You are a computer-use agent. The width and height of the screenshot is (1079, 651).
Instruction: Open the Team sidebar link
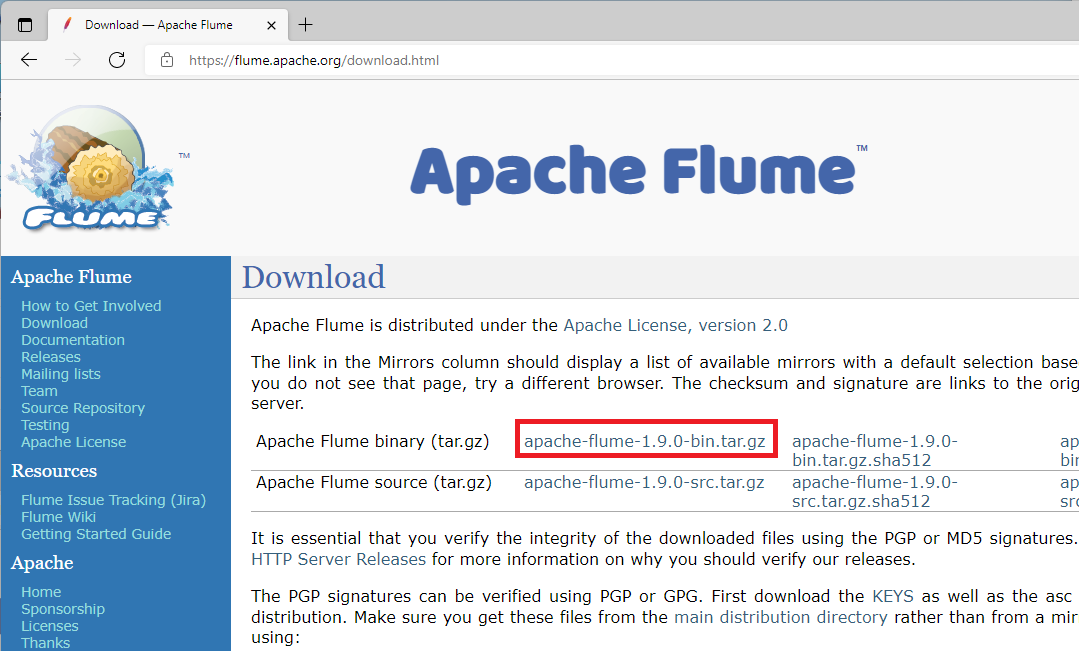[39, 391]
